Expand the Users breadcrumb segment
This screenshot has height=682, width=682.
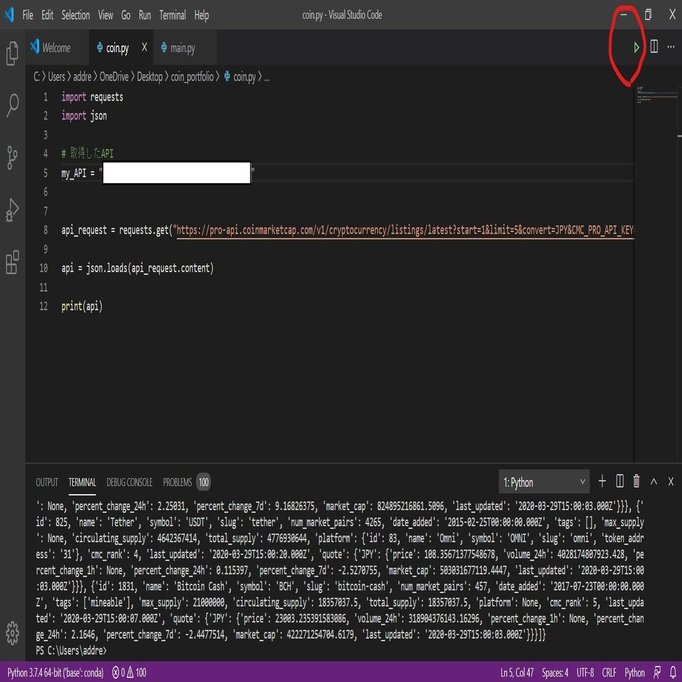[x=56, y=77]
